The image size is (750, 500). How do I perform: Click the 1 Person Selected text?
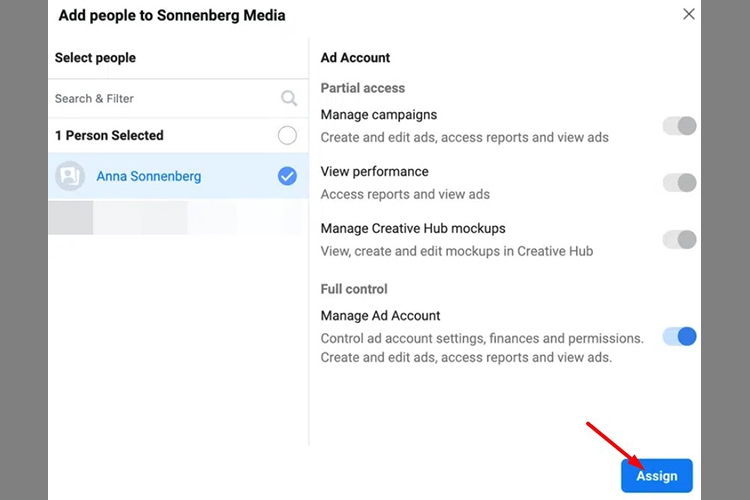[109, 135]
